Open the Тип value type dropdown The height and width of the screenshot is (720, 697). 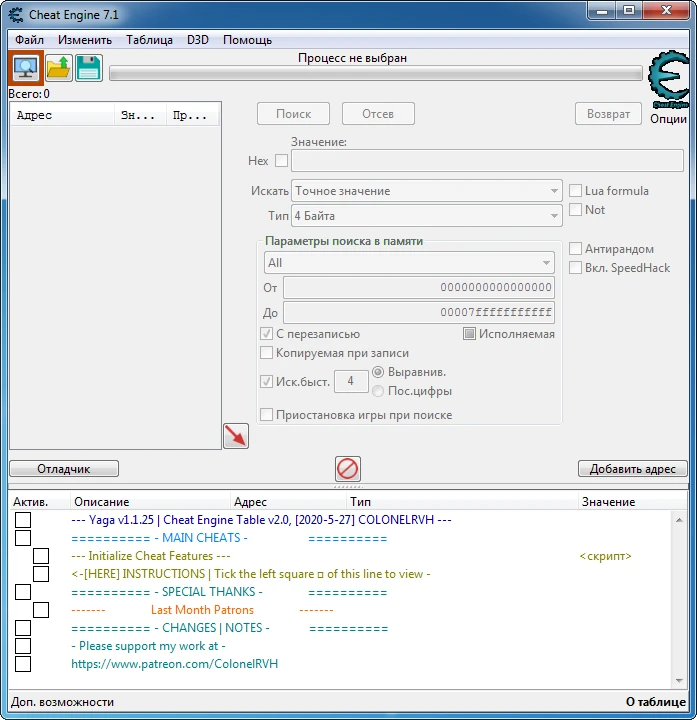click(x=427, y=216)
